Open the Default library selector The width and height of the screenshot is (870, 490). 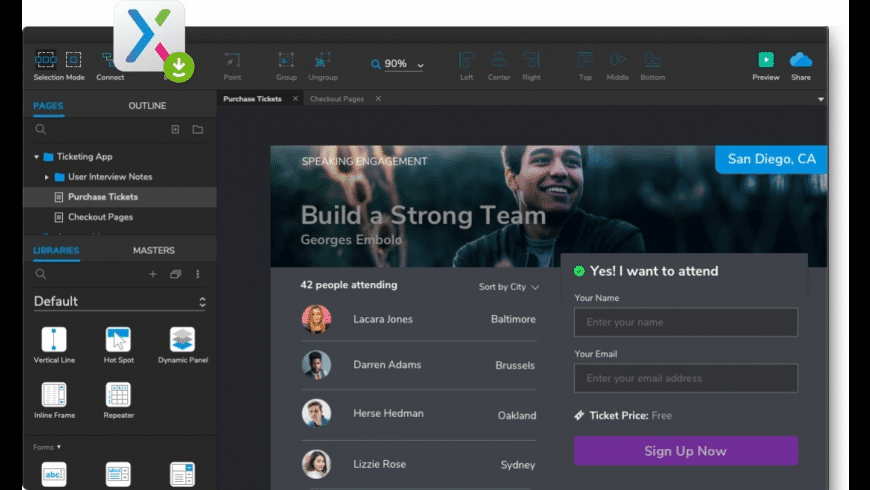coord(120,301)
